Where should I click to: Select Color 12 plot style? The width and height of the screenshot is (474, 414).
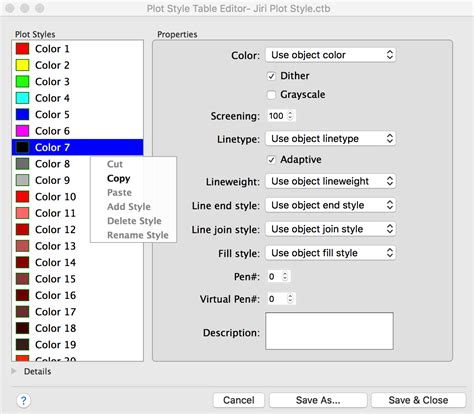click(x=77, y=230)
